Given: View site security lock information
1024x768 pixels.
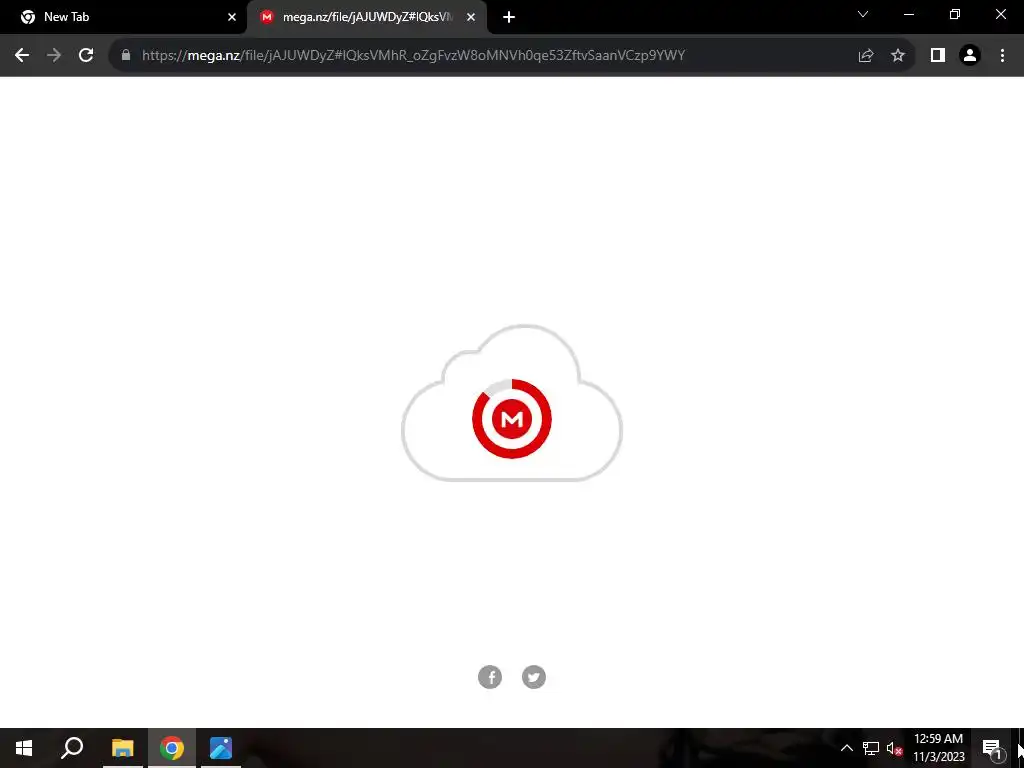Looking at the screenshot, I should [x=126, y=56].
